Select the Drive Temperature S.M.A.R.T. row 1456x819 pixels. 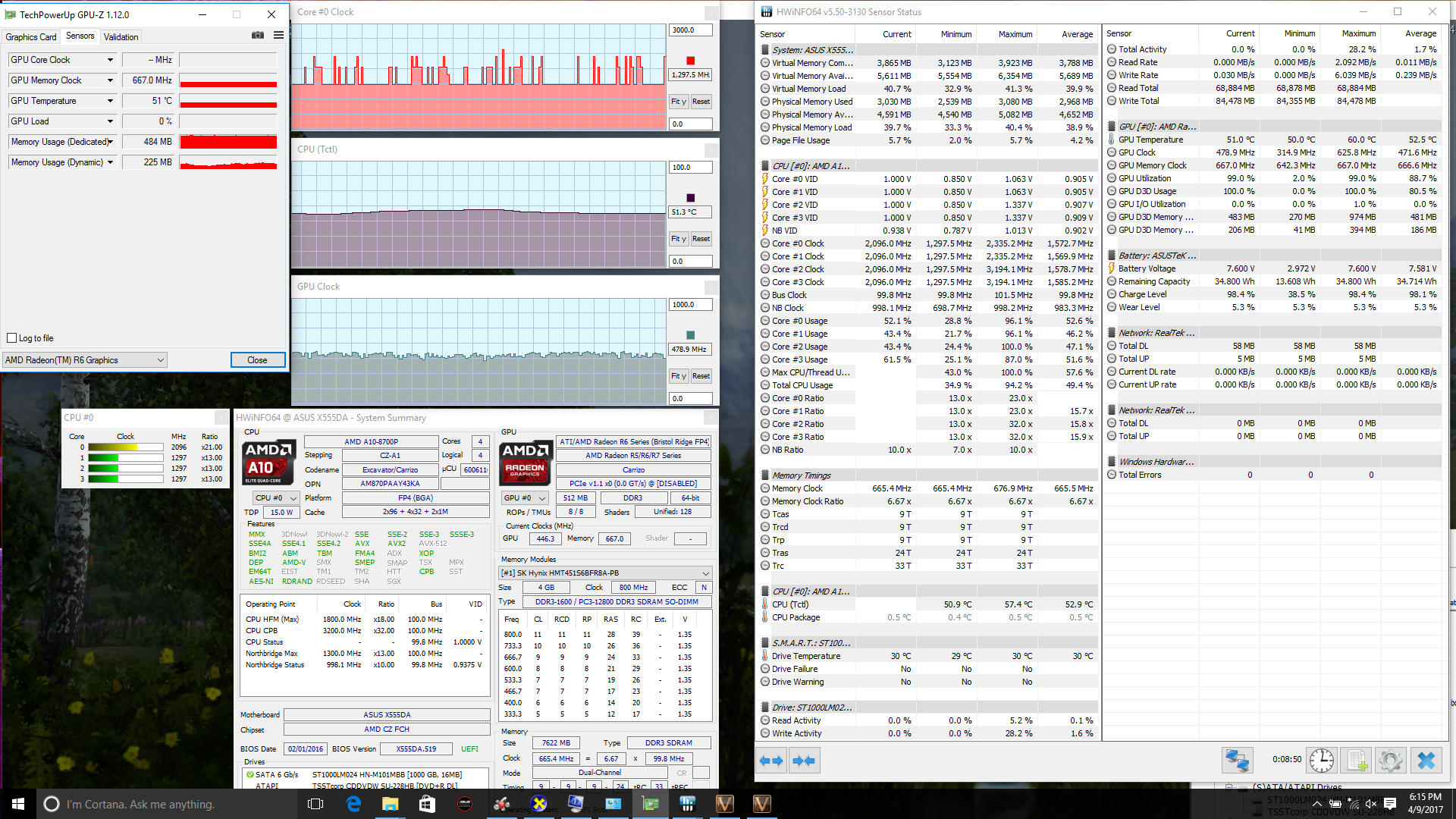click(928, 656)
